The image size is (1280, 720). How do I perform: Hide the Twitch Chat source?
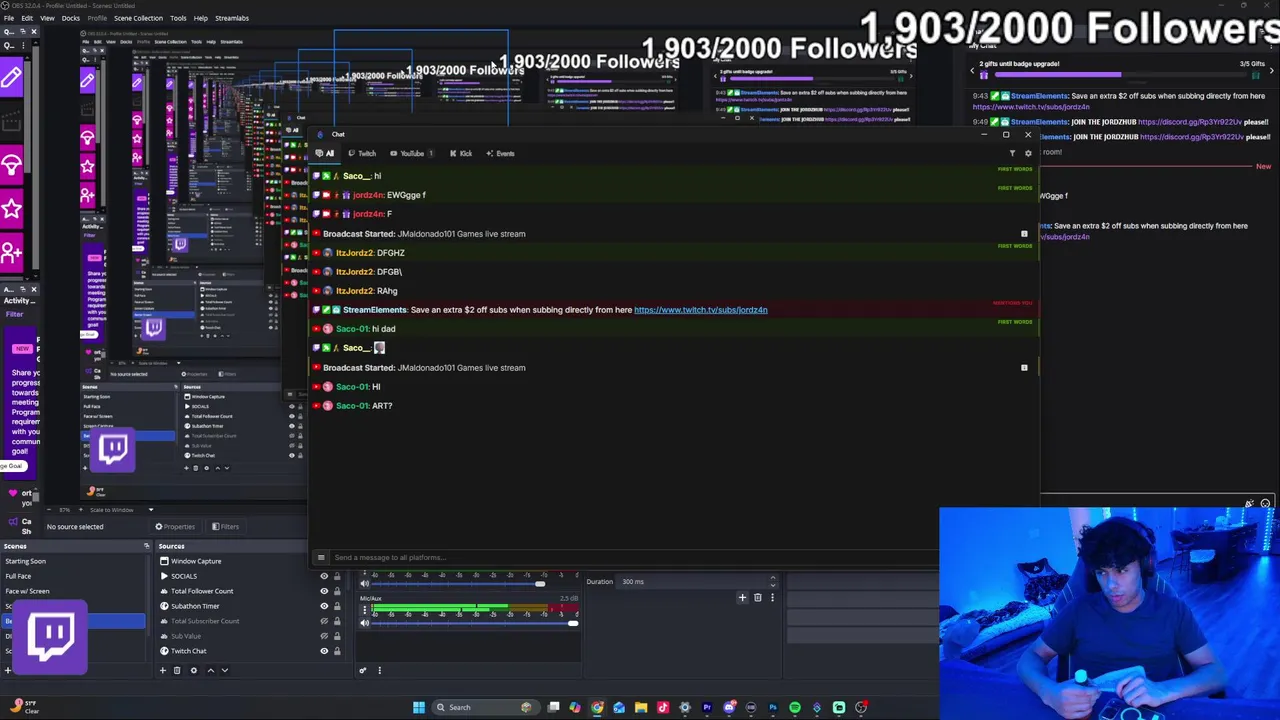point(324,651)
